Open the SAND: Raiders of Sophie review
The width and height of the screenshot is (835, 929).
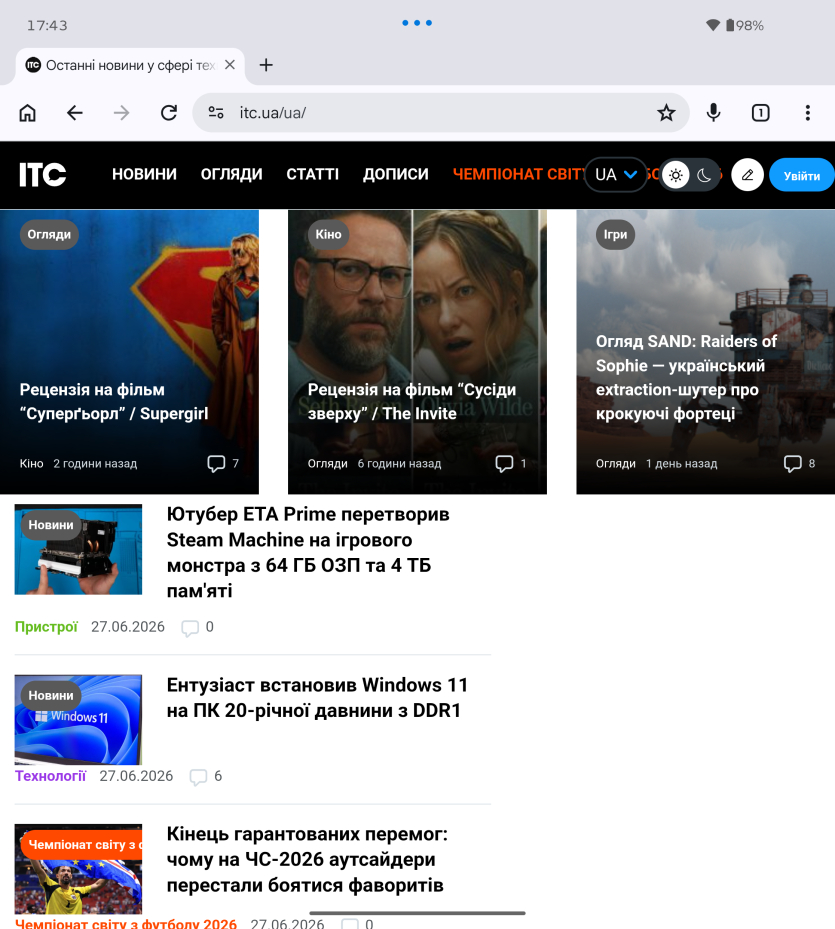(686, 377)
